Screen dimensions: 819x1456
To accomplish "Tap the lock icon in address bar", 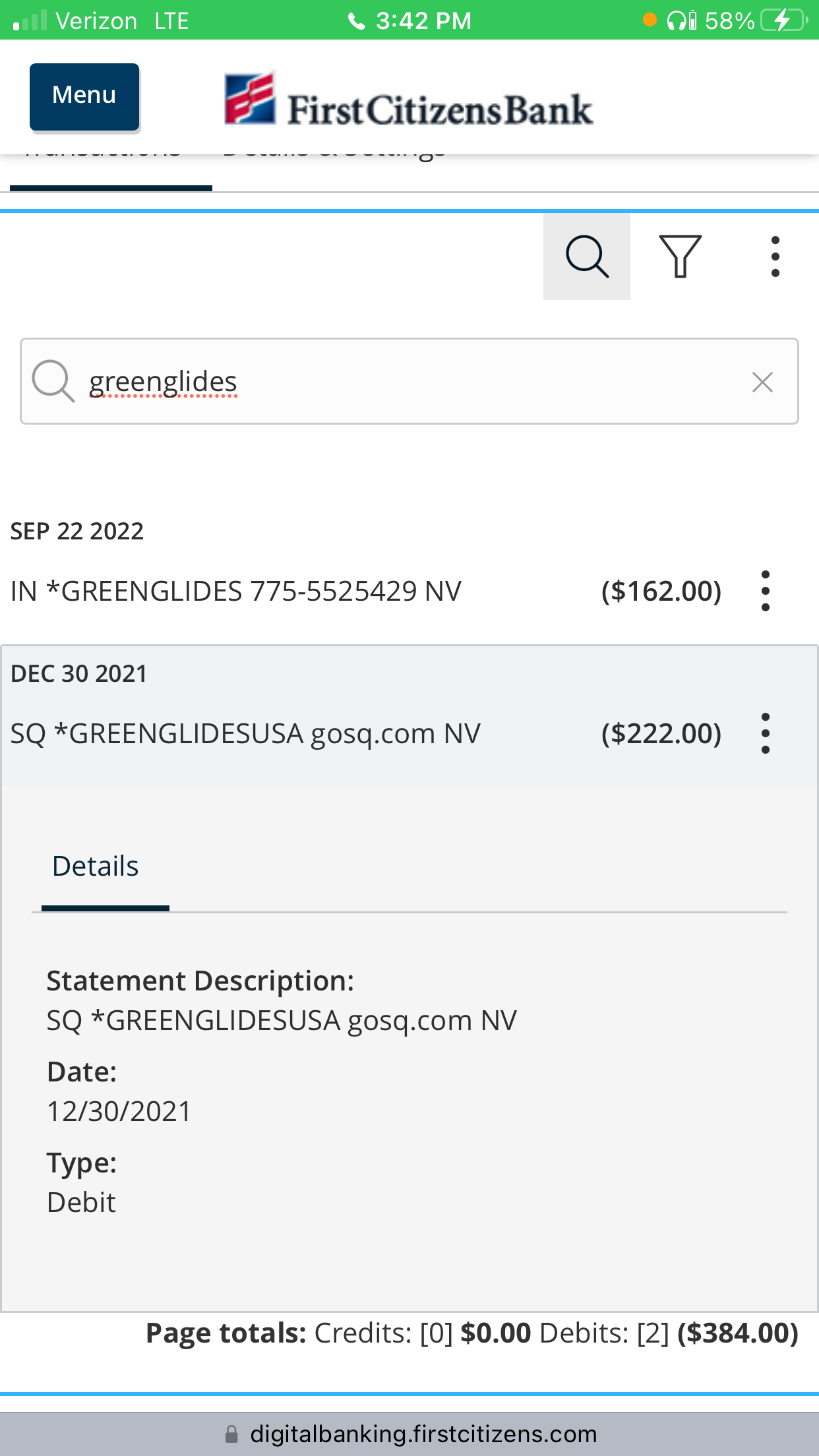I will coord(231,1434).
